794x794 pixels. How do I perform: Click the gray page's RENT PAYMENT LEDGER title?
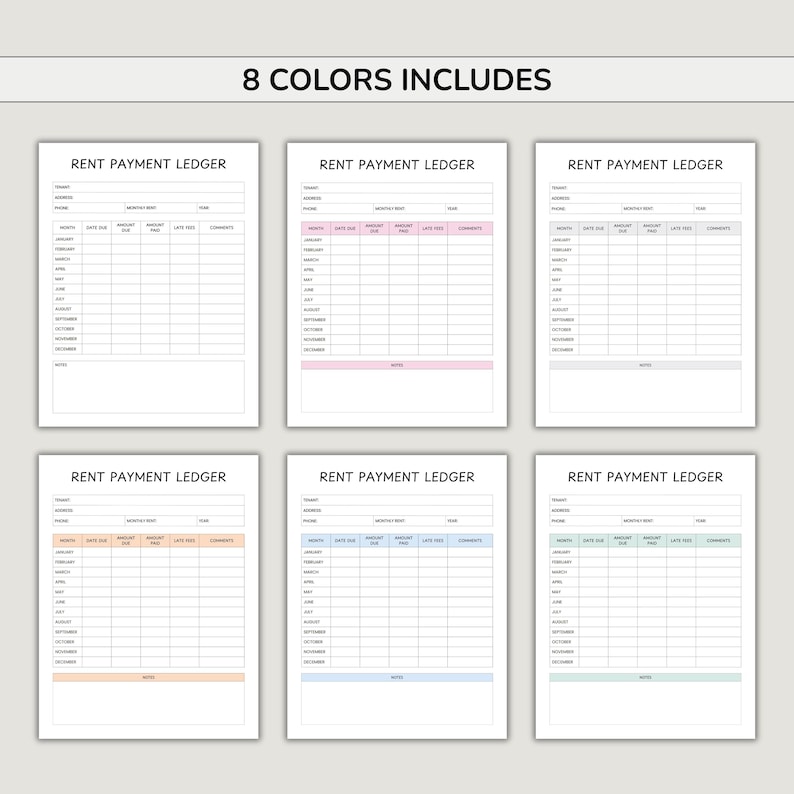point(645,165)
